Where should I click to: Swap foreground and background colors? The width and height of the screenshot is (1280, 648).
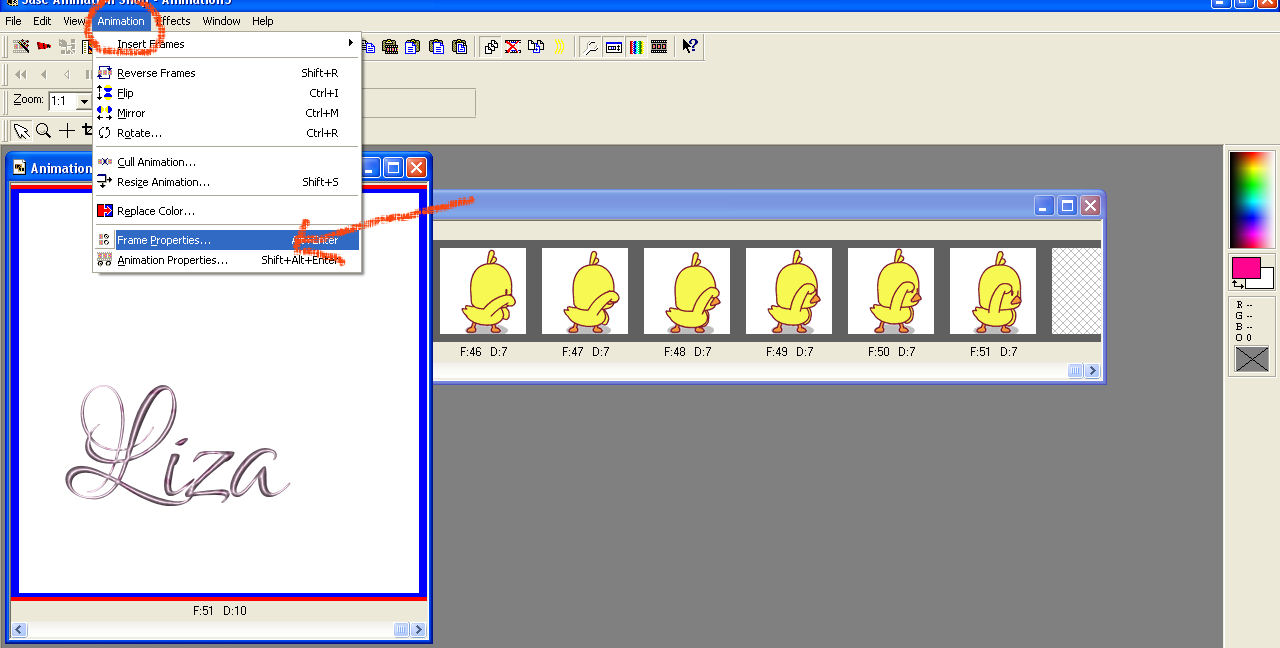tap(1238, 284)
